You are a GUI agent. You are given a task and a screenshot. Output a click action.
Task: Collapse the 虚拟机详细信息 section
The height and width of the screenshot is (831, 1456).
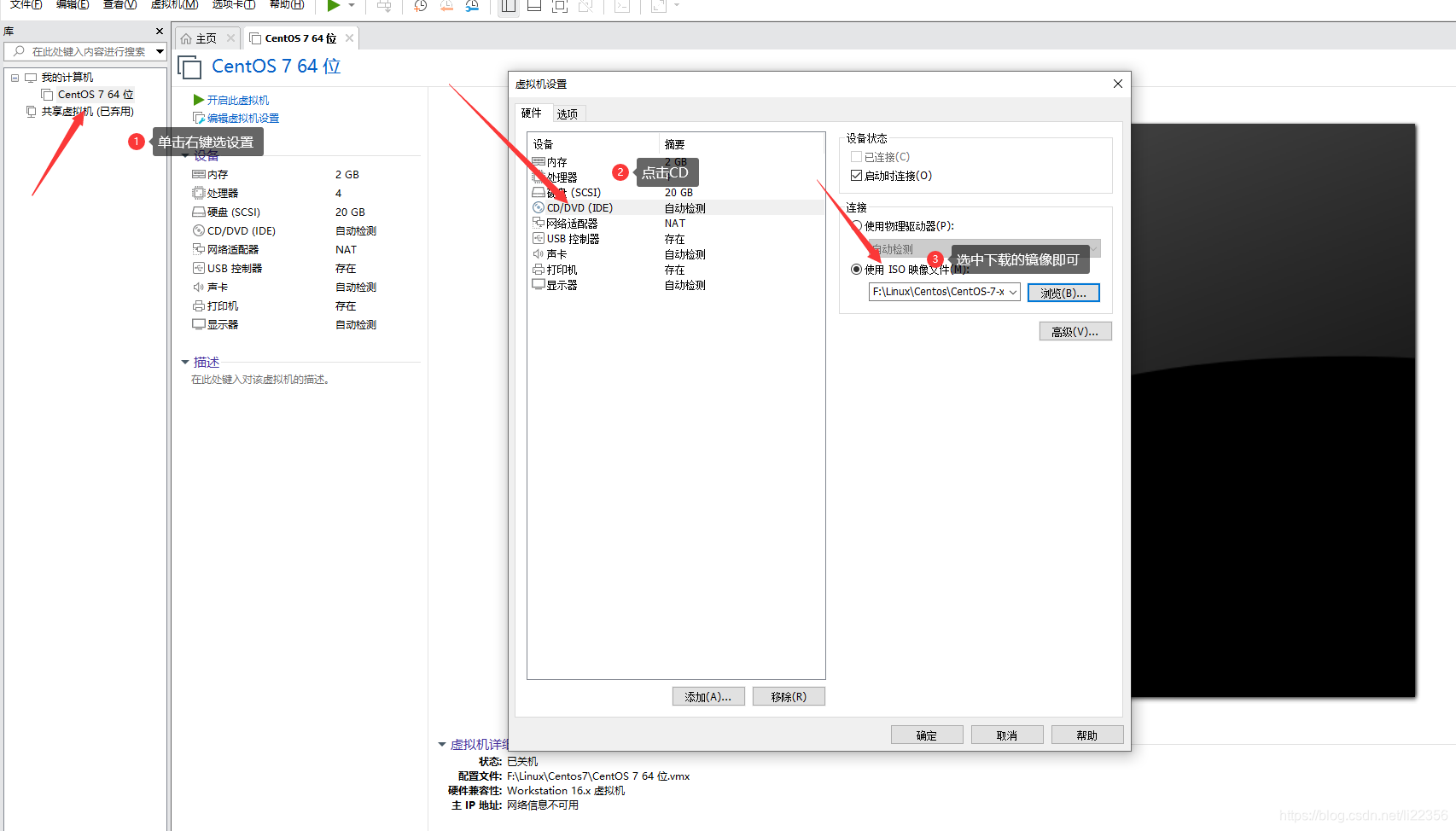pyautogui.click(x=442, y=745)
